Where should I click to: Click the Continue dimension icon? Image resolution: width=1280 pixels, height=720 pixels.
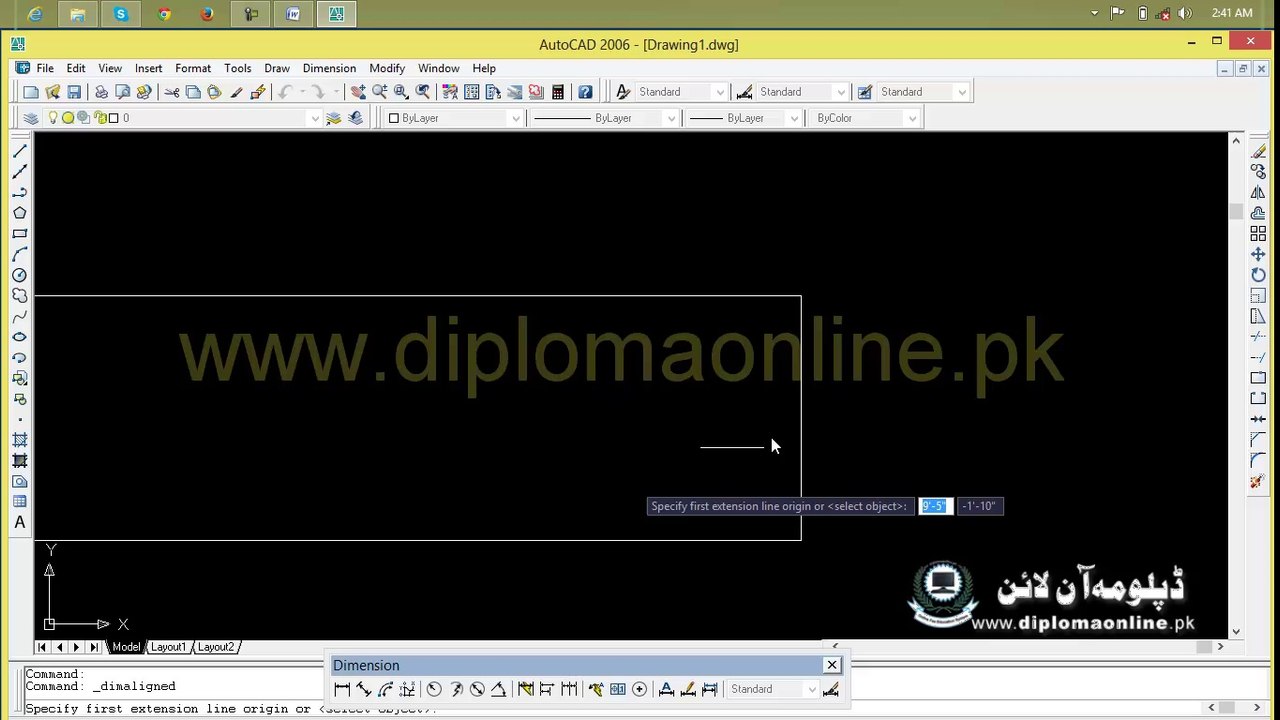[569, 689]
